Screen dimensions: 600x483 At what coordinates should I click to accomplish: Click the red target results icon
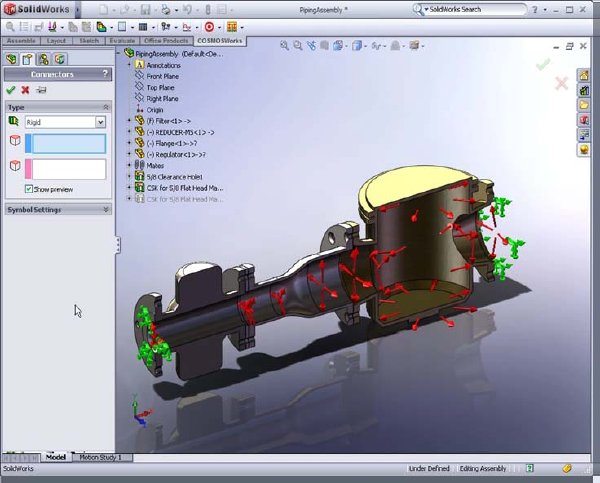pyautogui.click(x=209, y=27)
